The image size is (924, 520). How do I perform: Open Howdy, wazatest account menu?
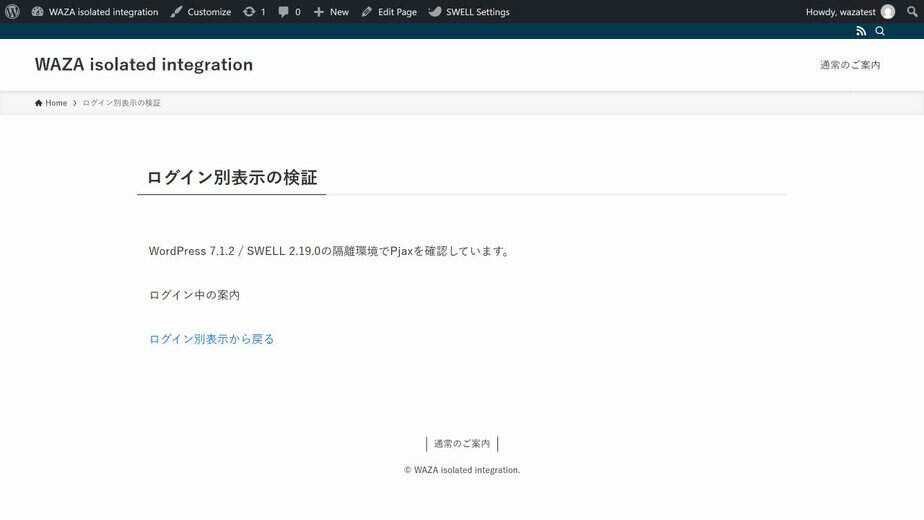click(x=850, y=12)
